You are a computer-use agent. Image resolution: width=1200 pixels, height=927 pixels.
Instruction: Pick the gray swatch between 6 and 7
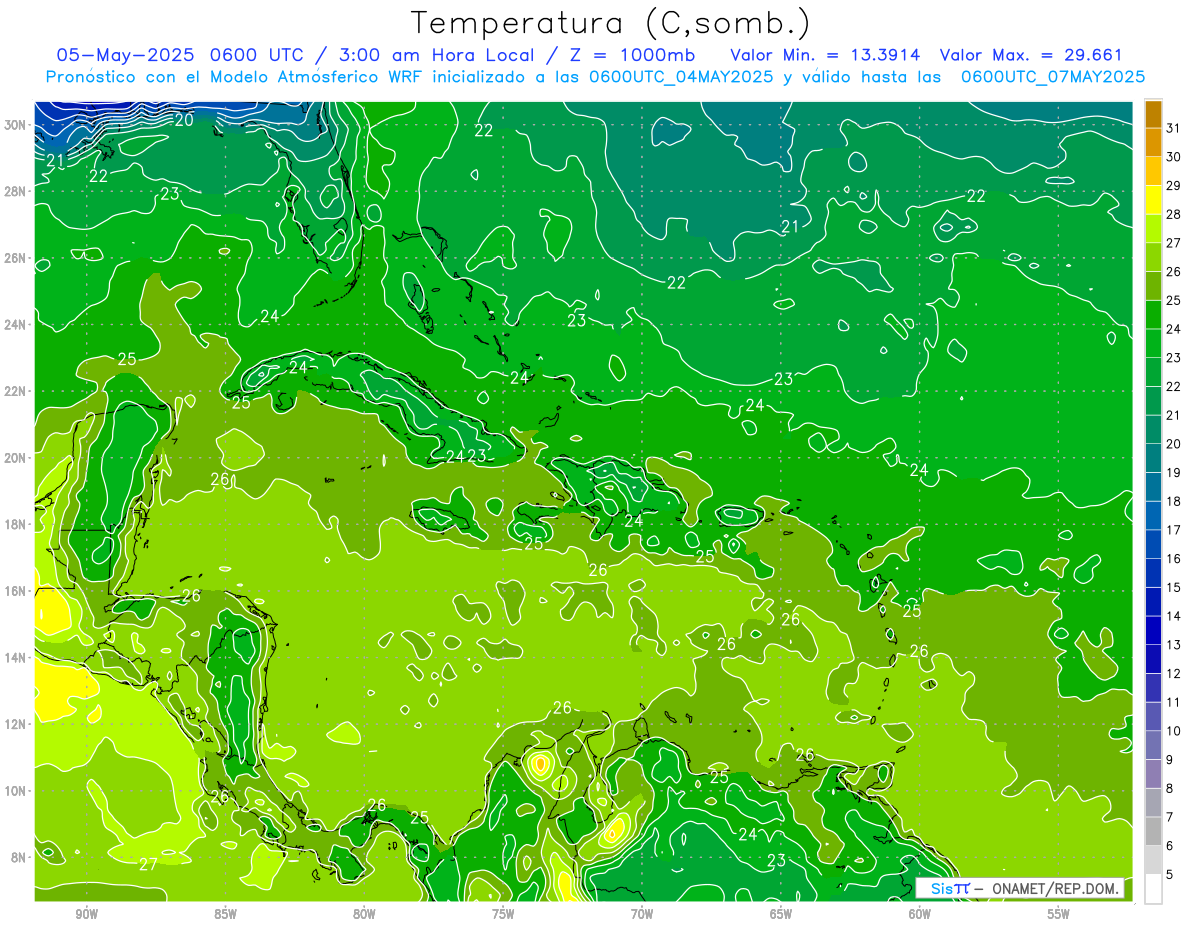point(1153,831)
